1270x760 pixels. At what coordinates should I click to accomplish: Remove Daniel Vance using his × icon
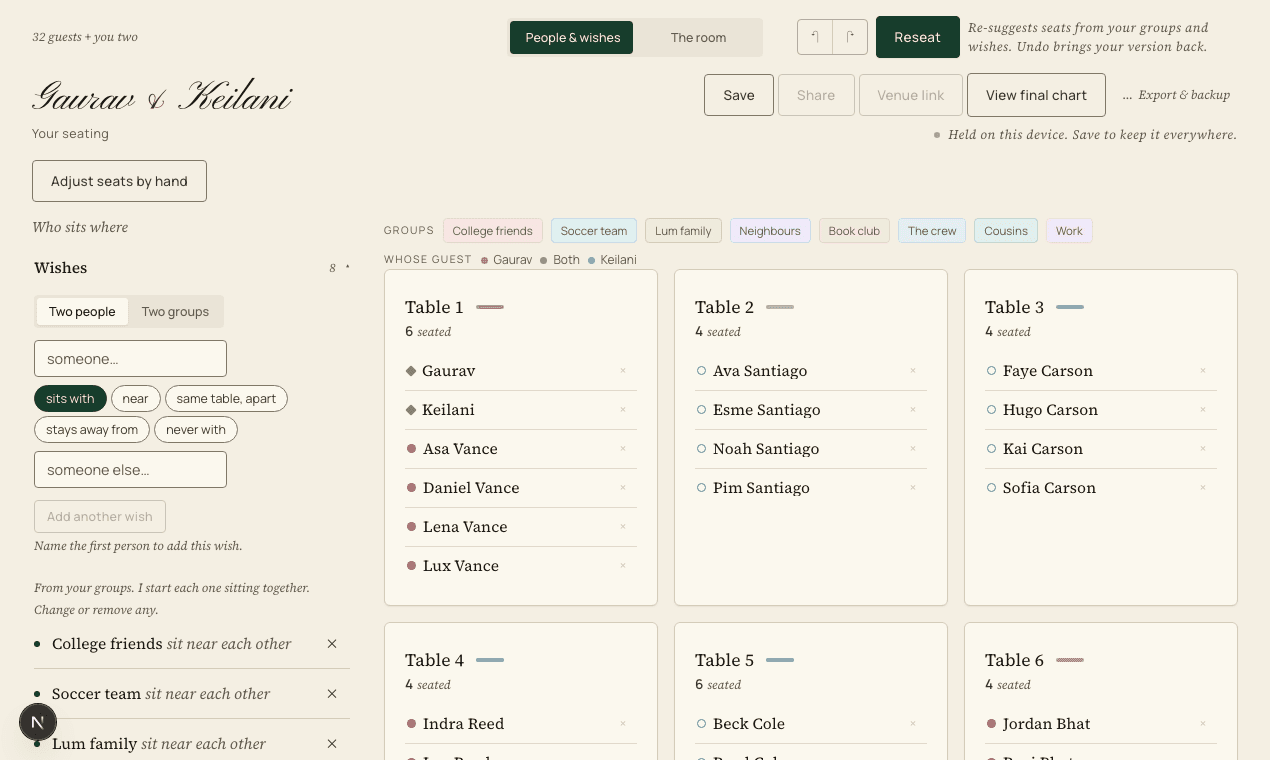[623, 488]
